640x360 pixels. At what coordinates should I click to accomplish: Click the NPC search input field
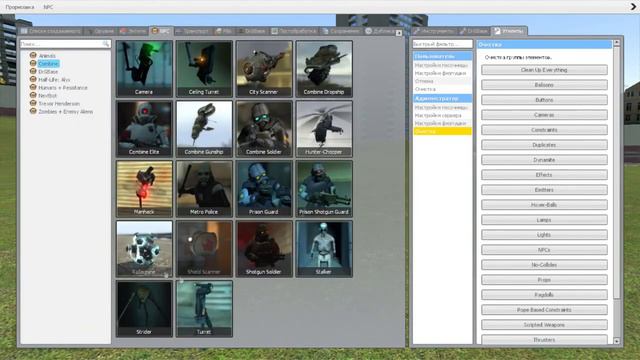click(65, 44)
